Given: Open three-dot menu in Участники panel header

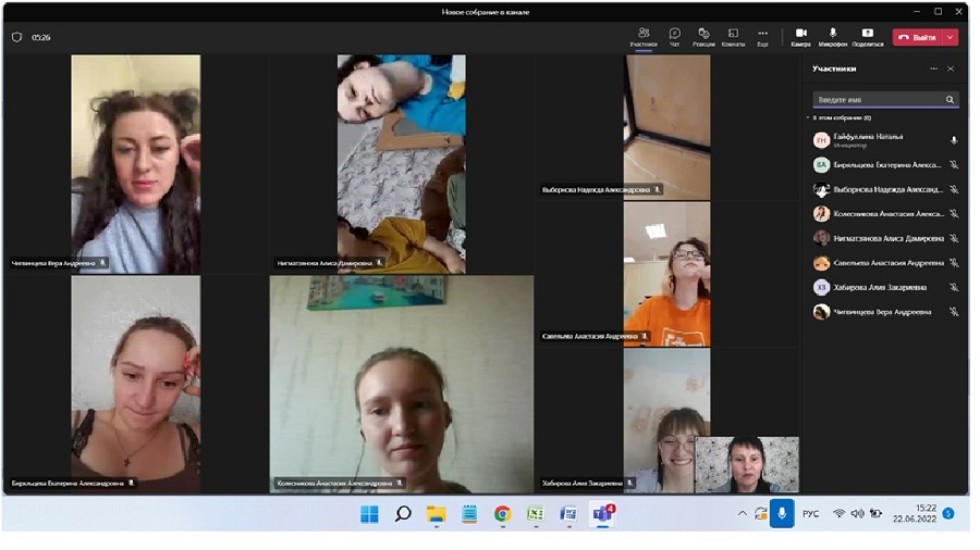Looking at the screenshot, I should (x=934, y=69).
